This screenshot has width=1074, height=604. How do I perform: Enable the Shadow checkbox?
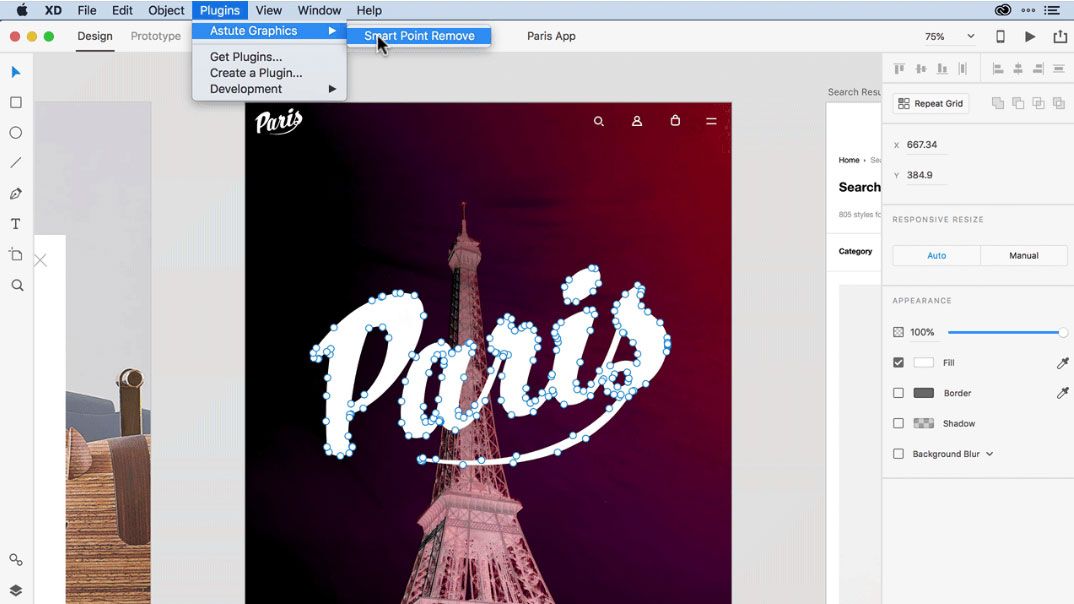(x=898, y=423)
